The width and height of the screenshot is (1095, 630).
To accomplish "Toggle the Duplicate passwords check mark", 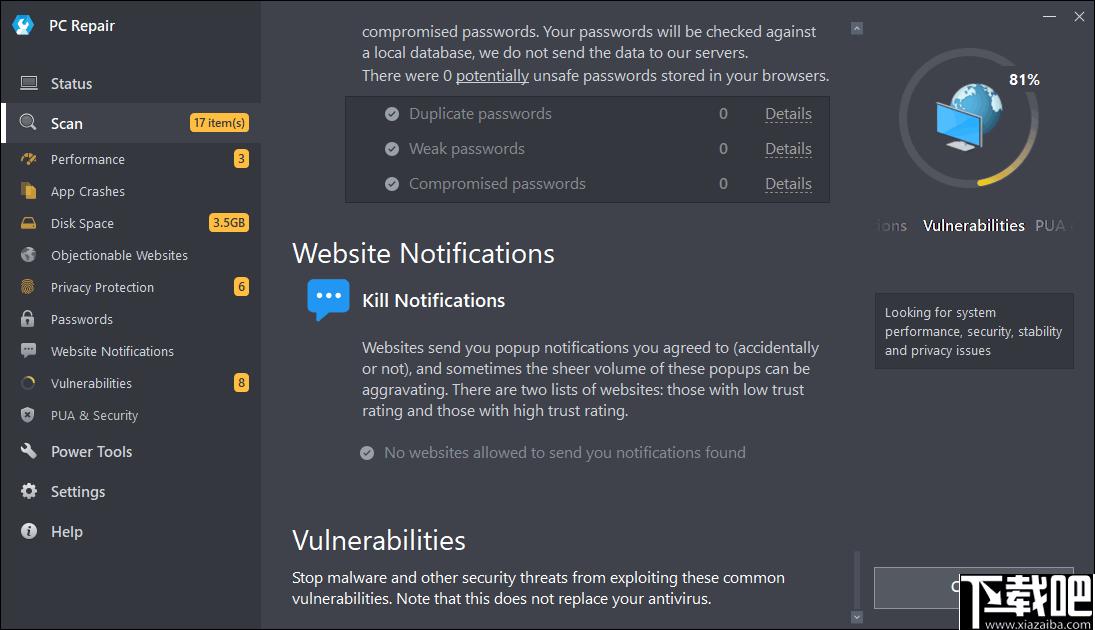I will click(x=392, y=114).
